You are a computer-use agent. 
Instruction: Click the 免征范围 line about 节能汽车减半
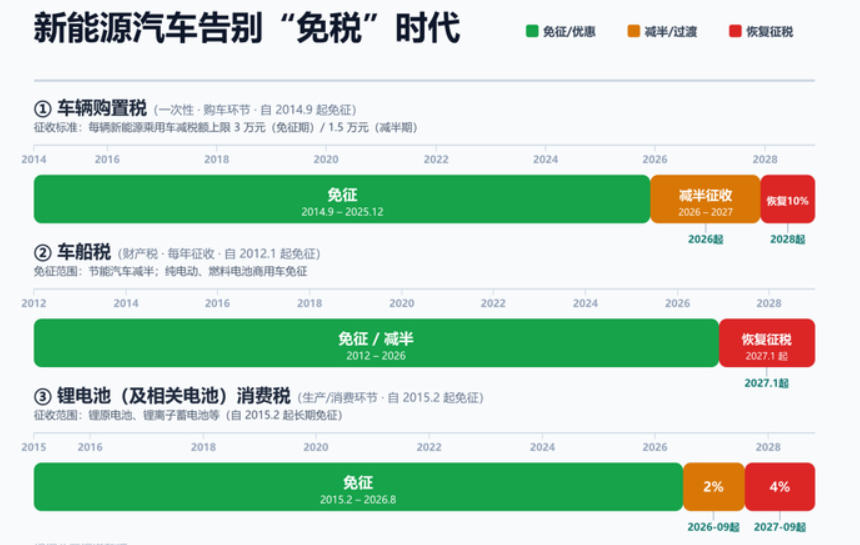(171, 271)
